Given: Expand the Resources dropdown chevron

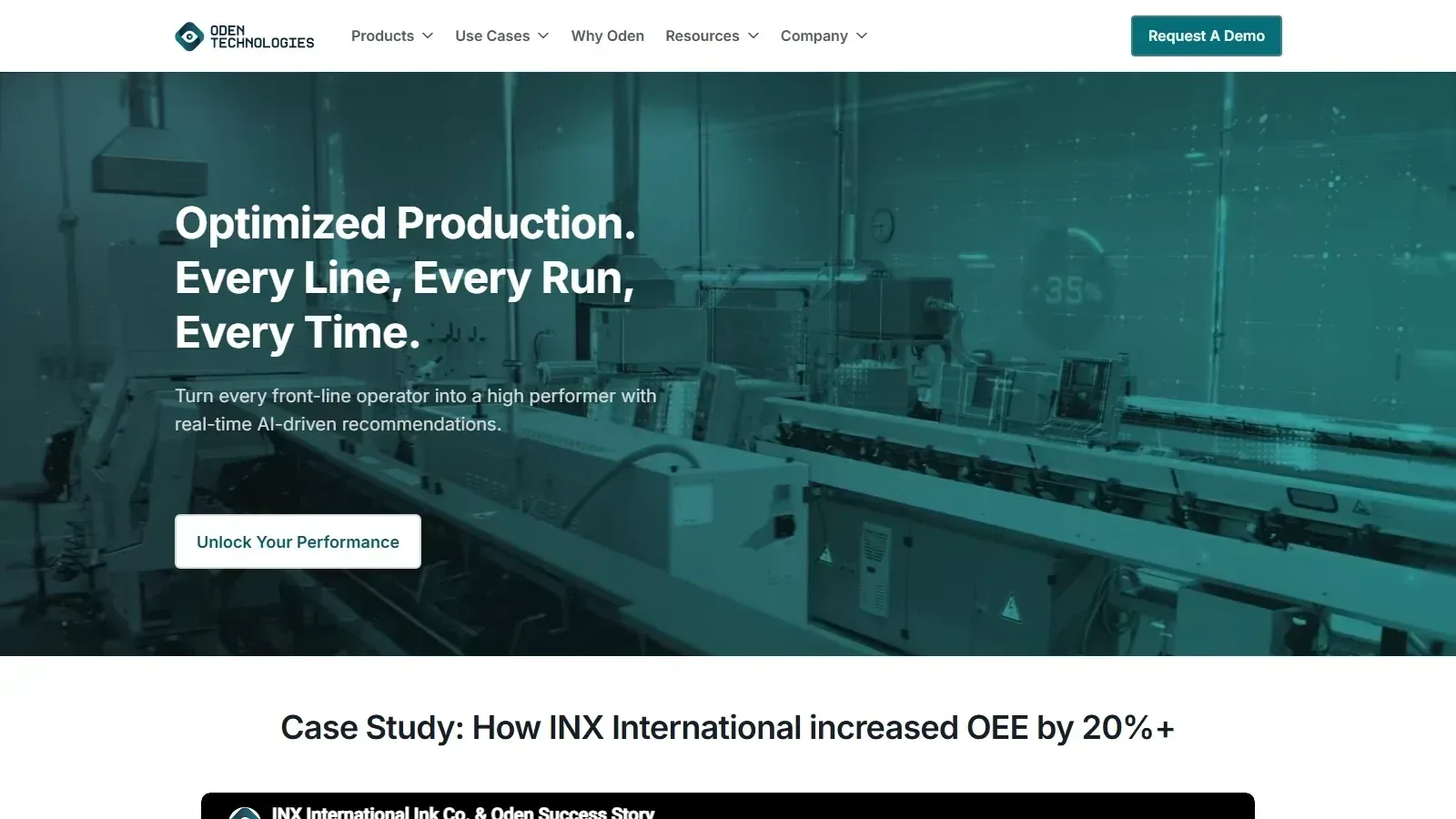Looking at the screenshot, I should point(753,36).
